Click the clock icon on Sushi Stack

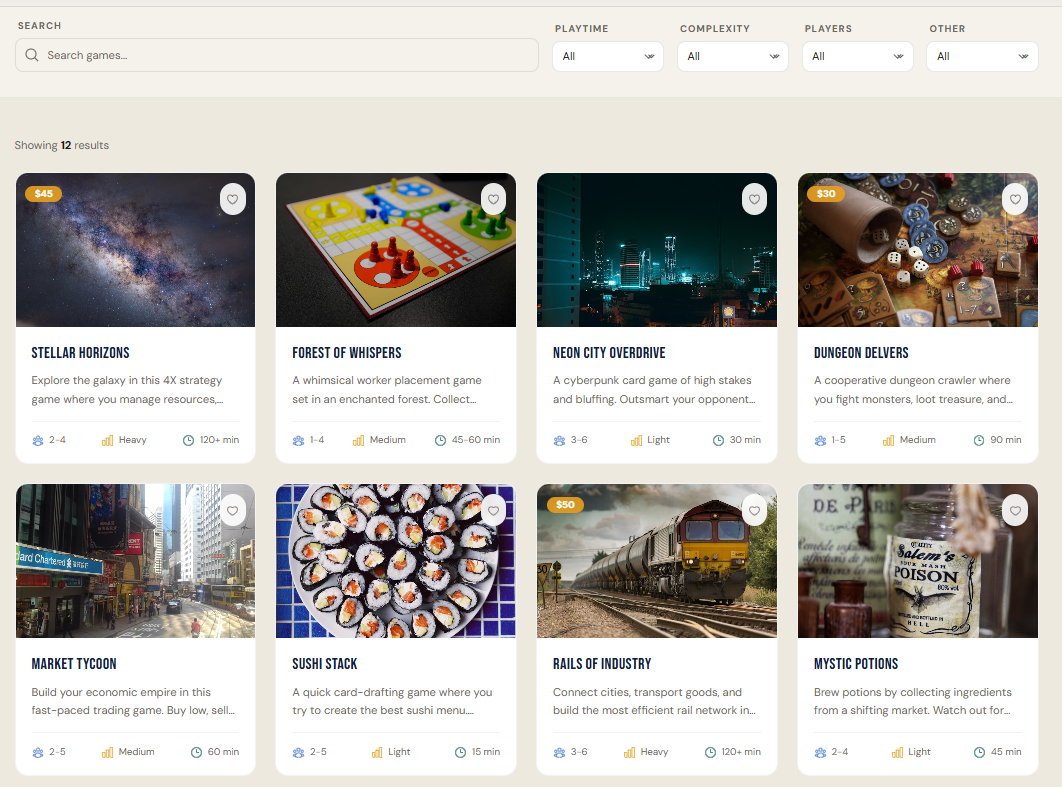(x=460, y=752)
